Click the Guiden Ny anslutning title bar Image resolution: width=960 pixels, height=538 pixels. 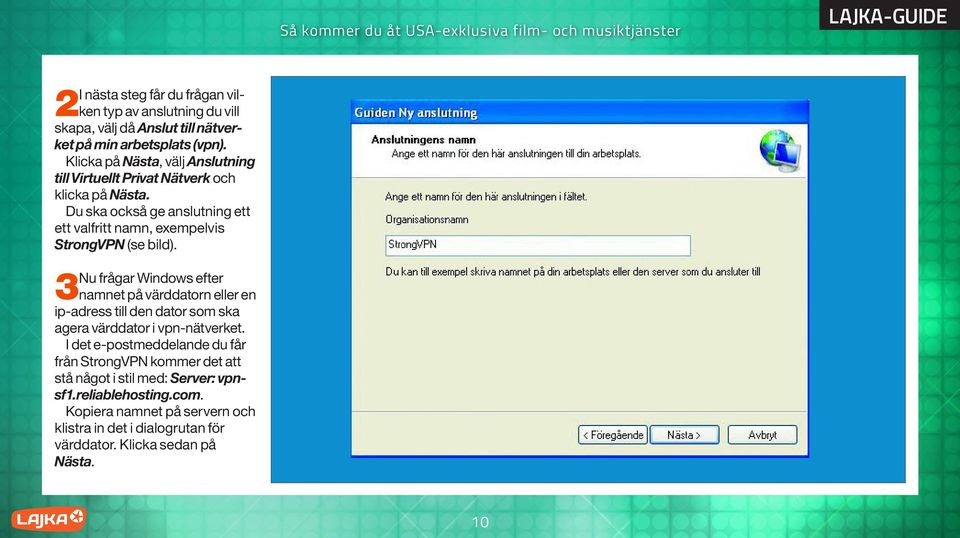tap(579, 113)
